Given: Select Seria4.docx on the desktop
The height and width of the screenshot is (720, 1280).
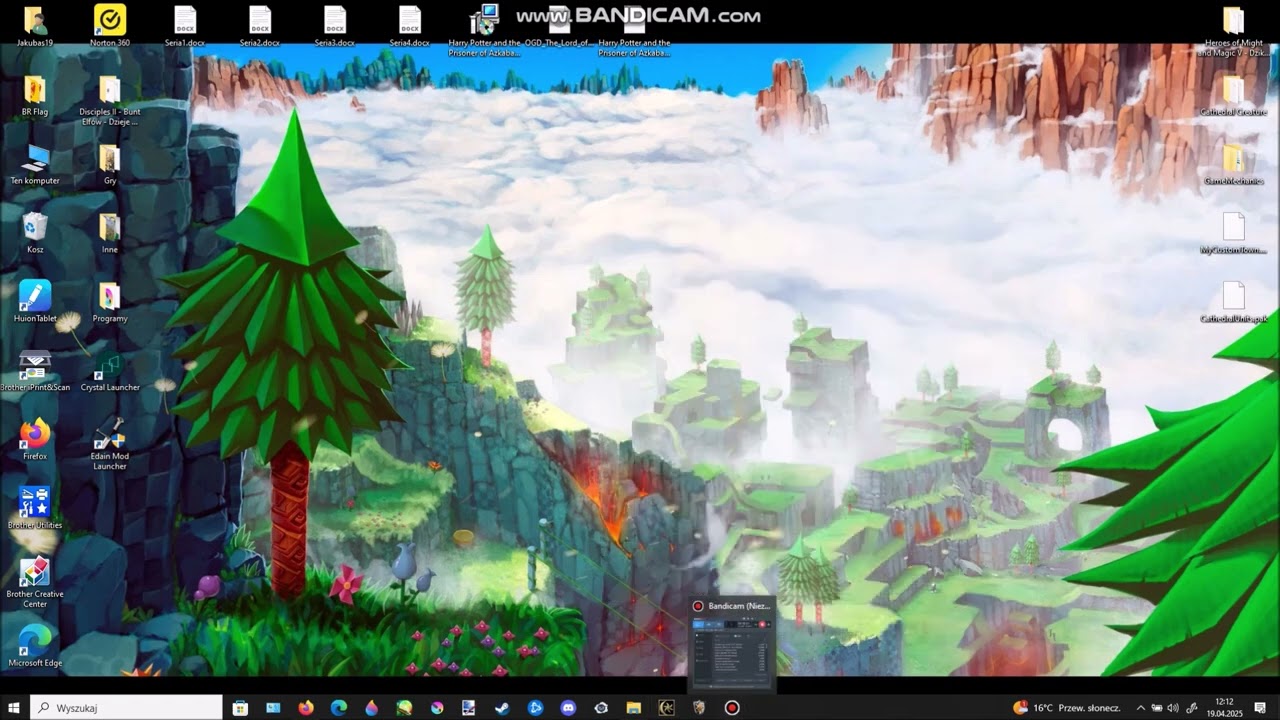Looking at the screenshot, I should pos(410,24).
